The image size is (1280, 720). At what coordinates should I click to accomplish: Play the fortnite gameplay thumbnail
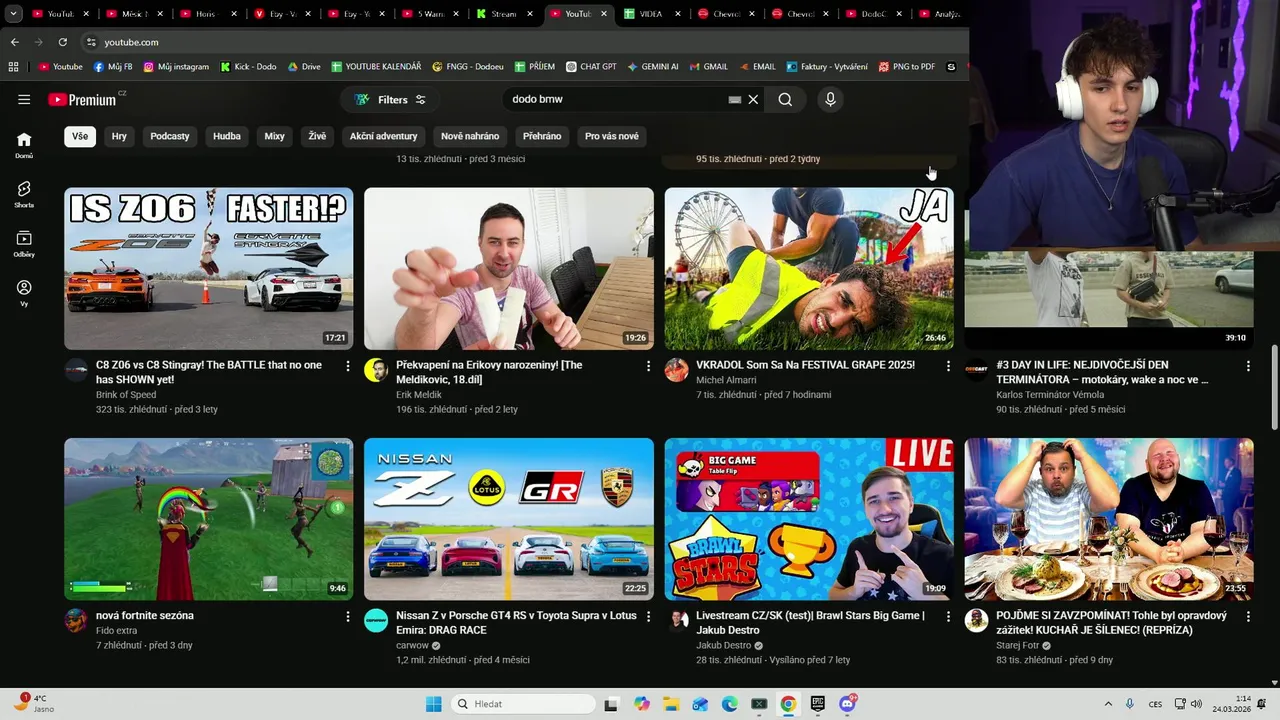click(x=209, y=519)
